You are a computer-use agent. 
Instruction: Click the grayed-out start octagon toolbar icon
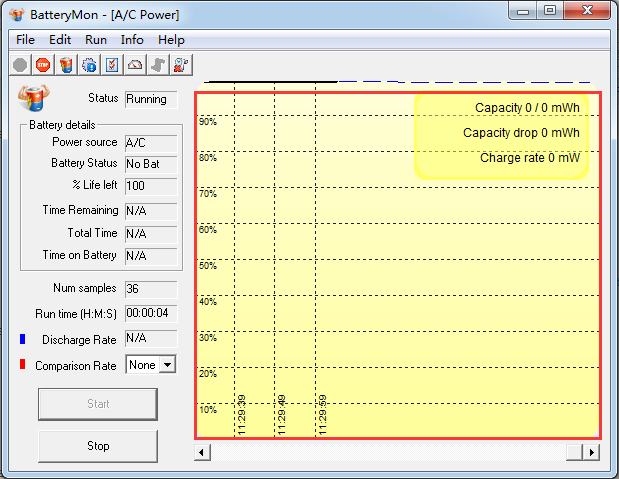20,65
